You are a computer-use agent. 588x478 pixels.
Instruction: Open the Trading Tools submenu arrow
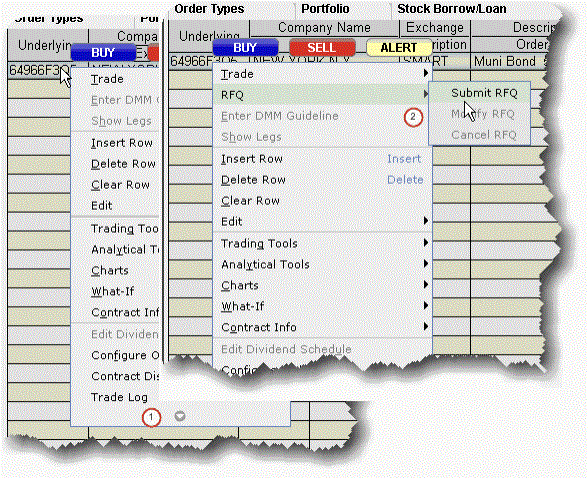coord(426,243)
